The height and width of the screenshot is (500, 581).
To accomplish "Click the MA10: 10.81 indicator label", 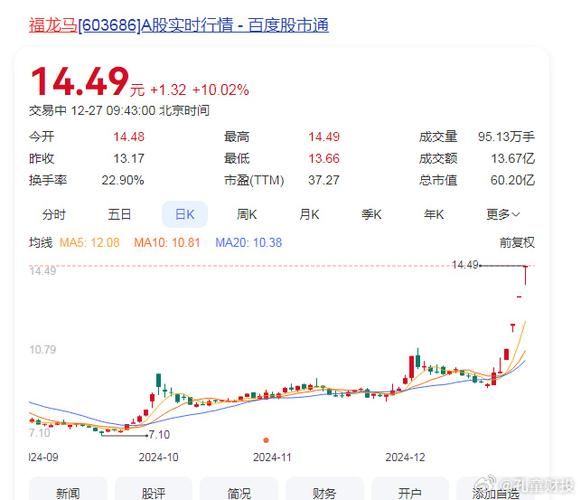I will pyautogui.click(x=167, y=243).
